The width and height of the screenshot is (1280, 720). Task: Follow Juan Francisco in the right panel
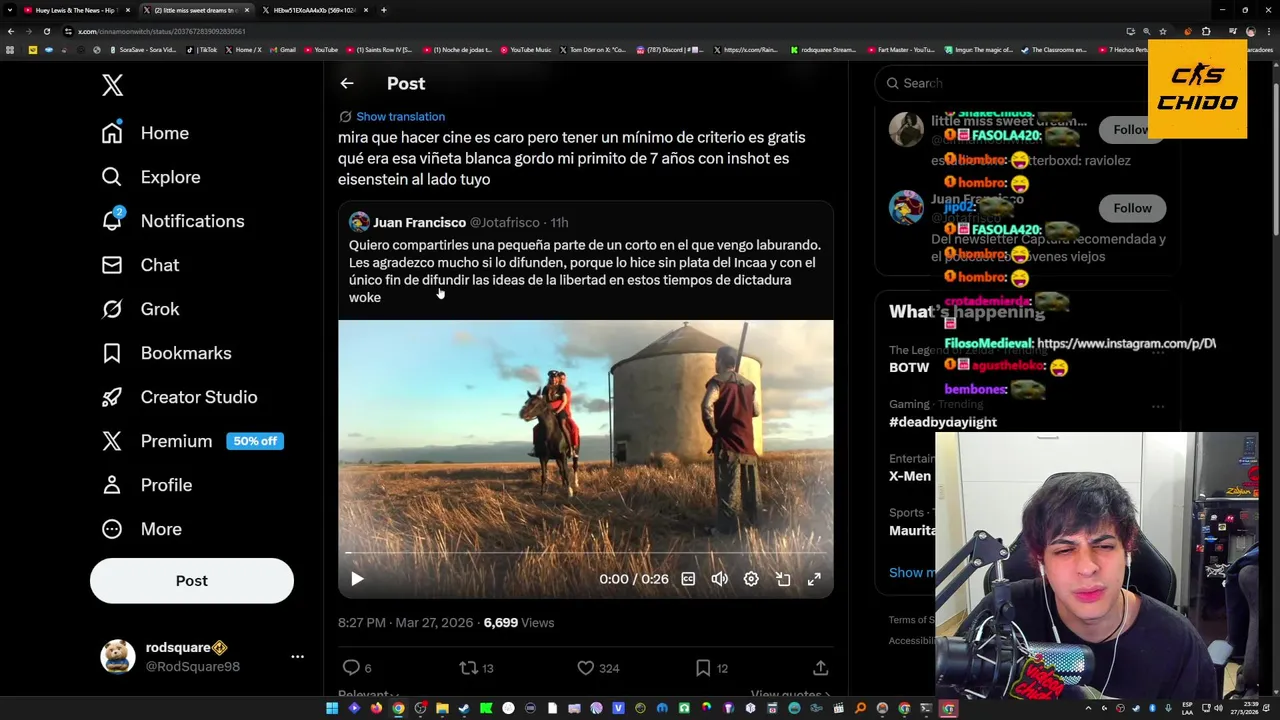point(1132,208)
